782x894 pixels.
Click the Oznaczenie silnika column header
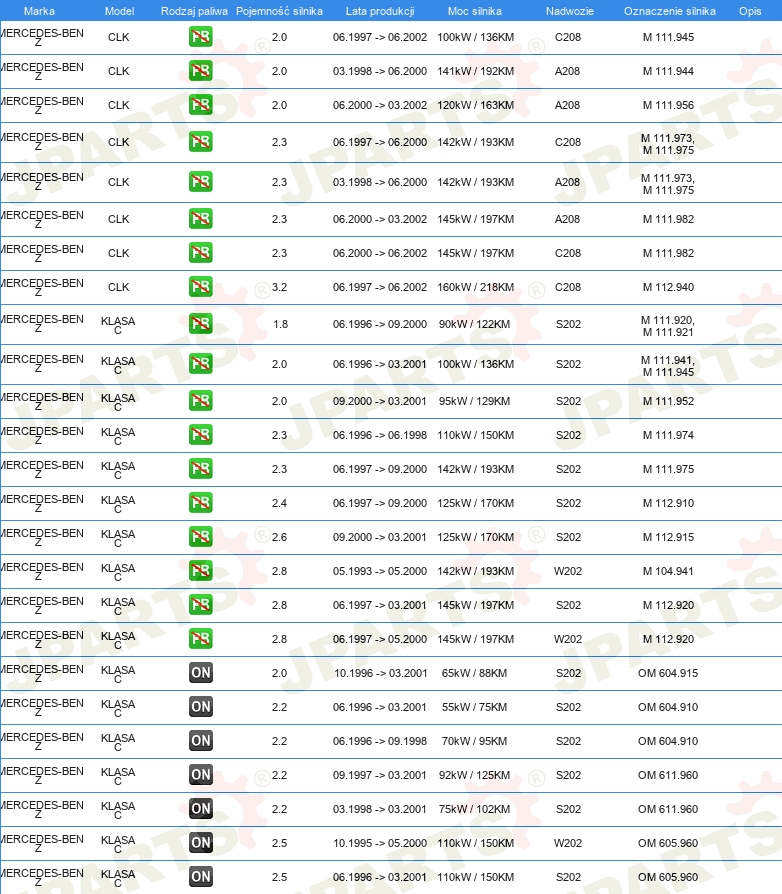click(x=670, y=11)
